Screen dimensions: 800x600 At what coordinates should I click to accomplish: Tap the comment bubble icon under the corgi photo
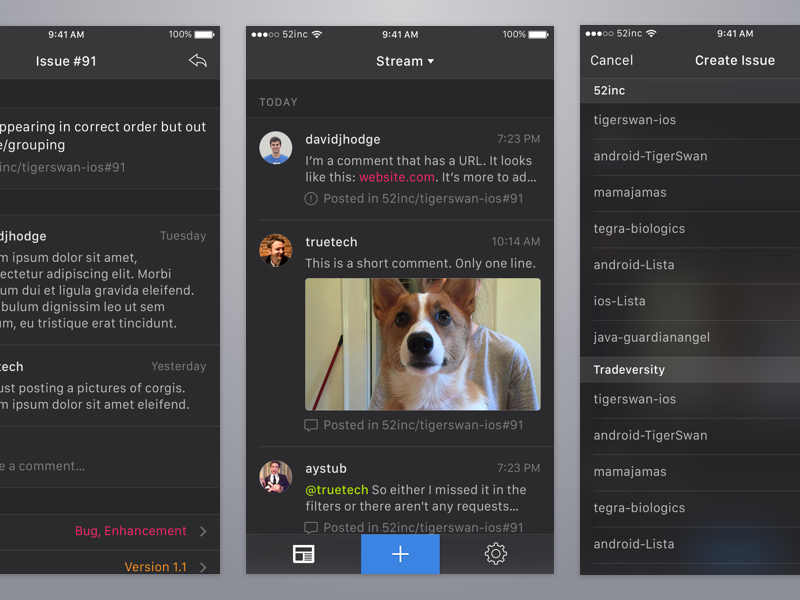311,425
